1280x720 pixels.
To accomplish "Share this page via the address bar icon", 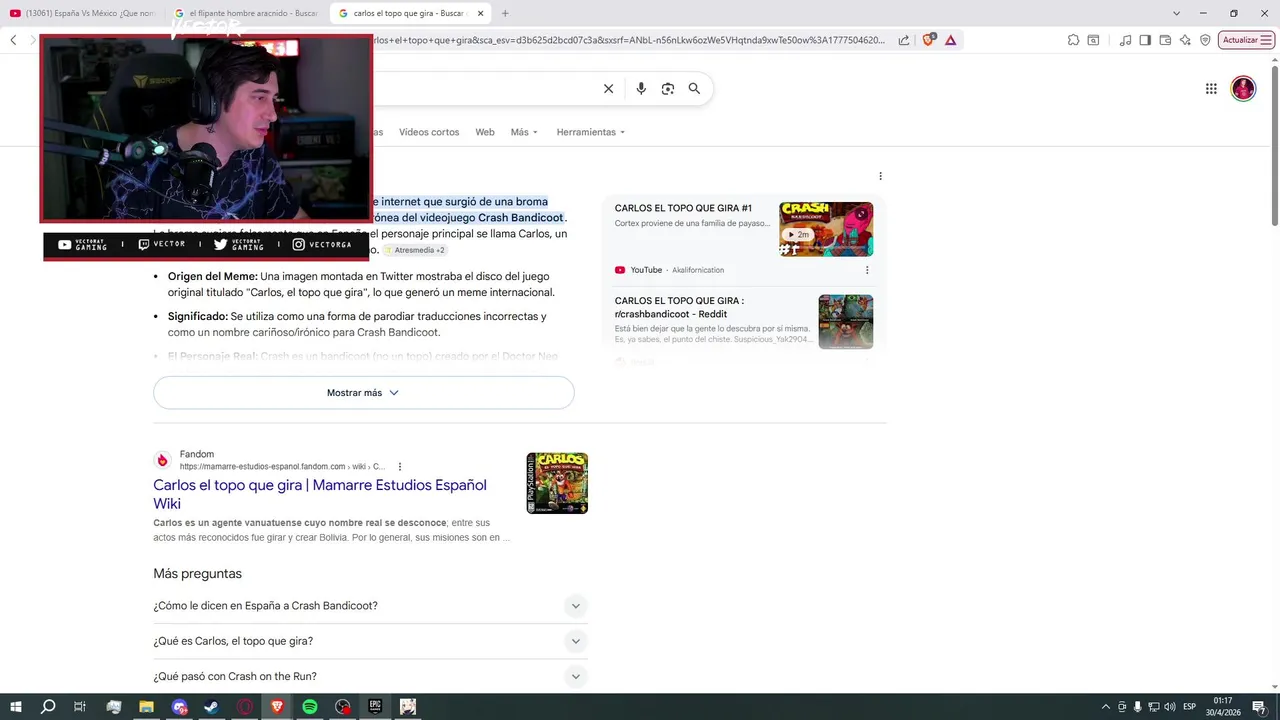I will [x=904, y=40].
